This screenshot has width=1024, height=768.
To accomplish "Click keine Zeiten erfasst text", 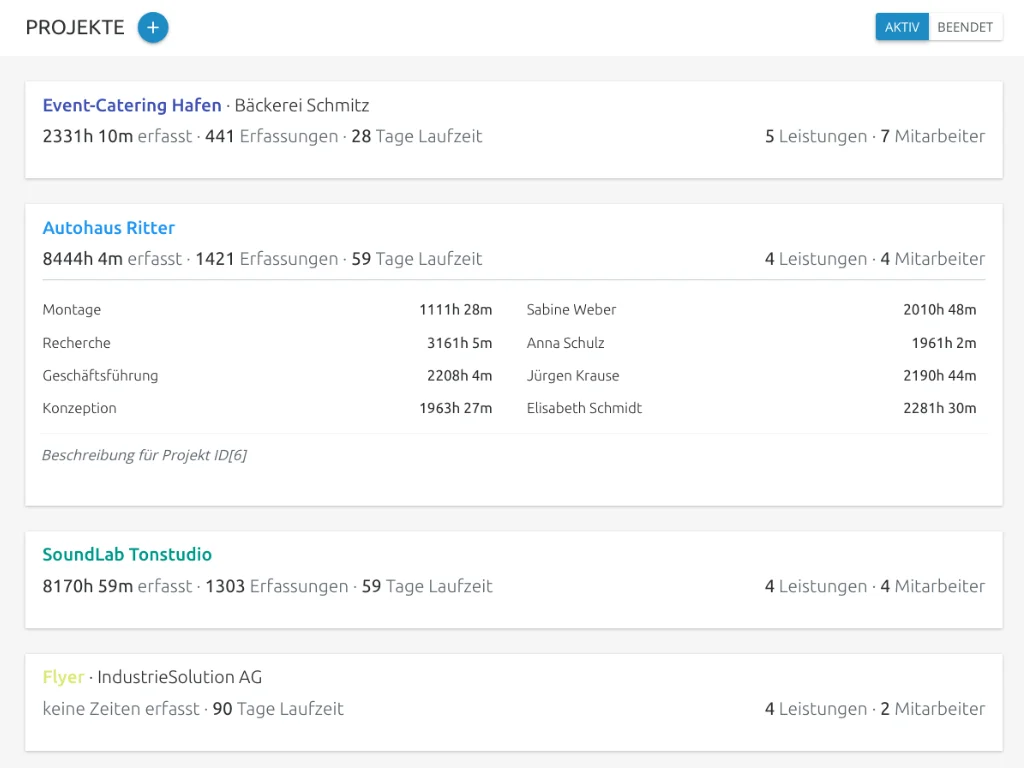I will click(x=121, y=709).
